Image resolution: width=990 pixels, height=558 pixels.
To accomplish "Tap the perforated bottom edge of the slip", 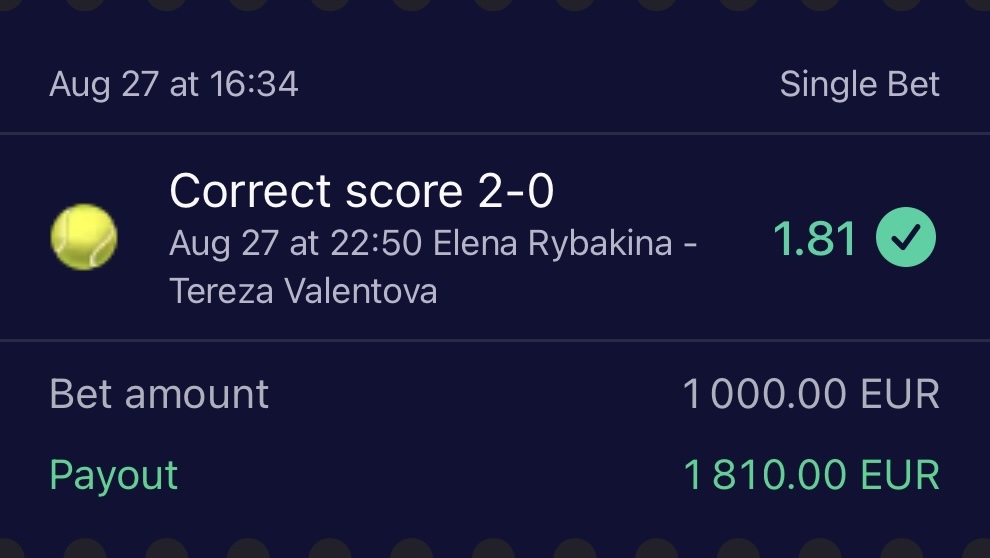I will coord(495,552).
